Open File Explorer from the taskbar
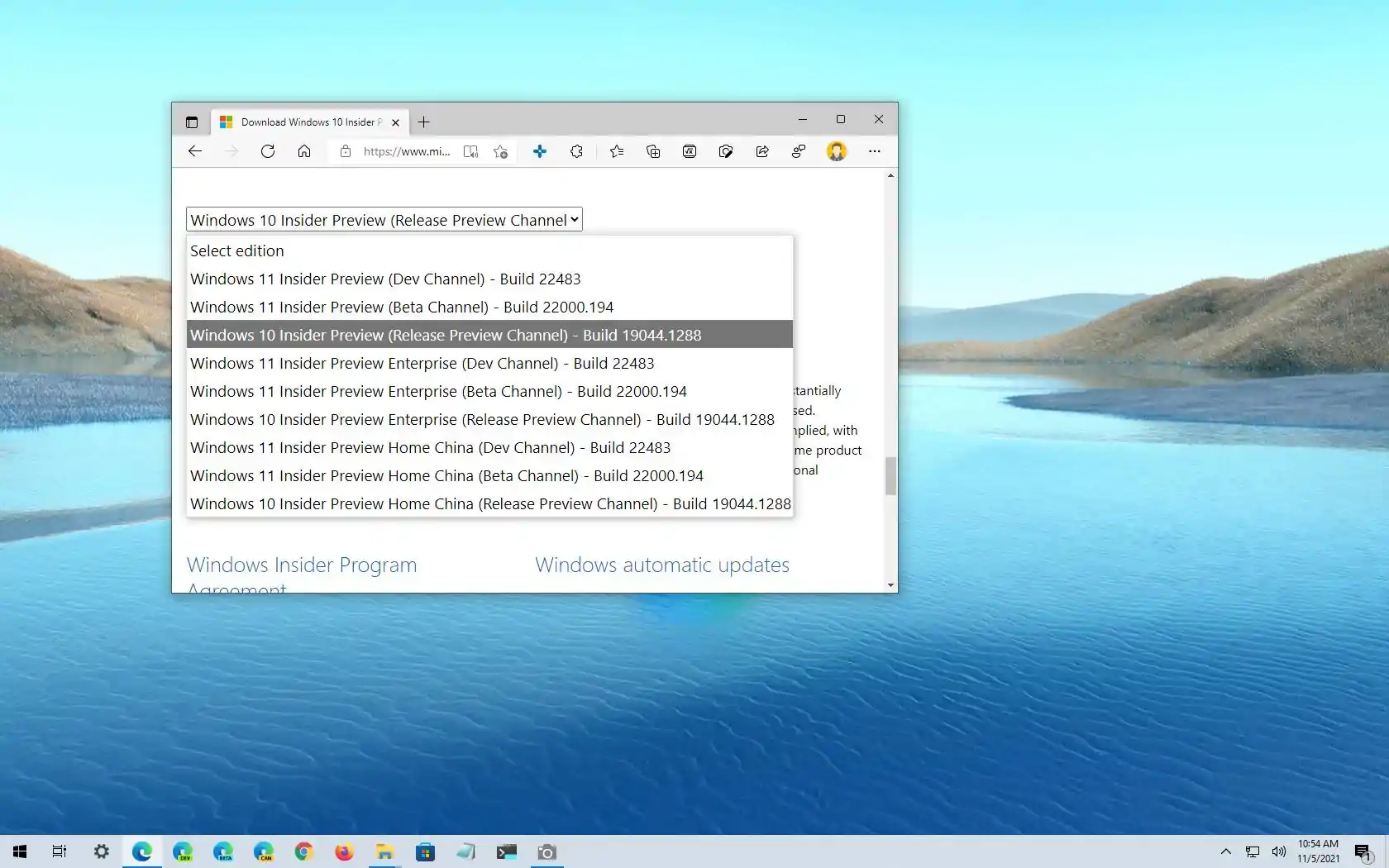This screenshot has width=1389, height=868. click(x=384, y=851)
